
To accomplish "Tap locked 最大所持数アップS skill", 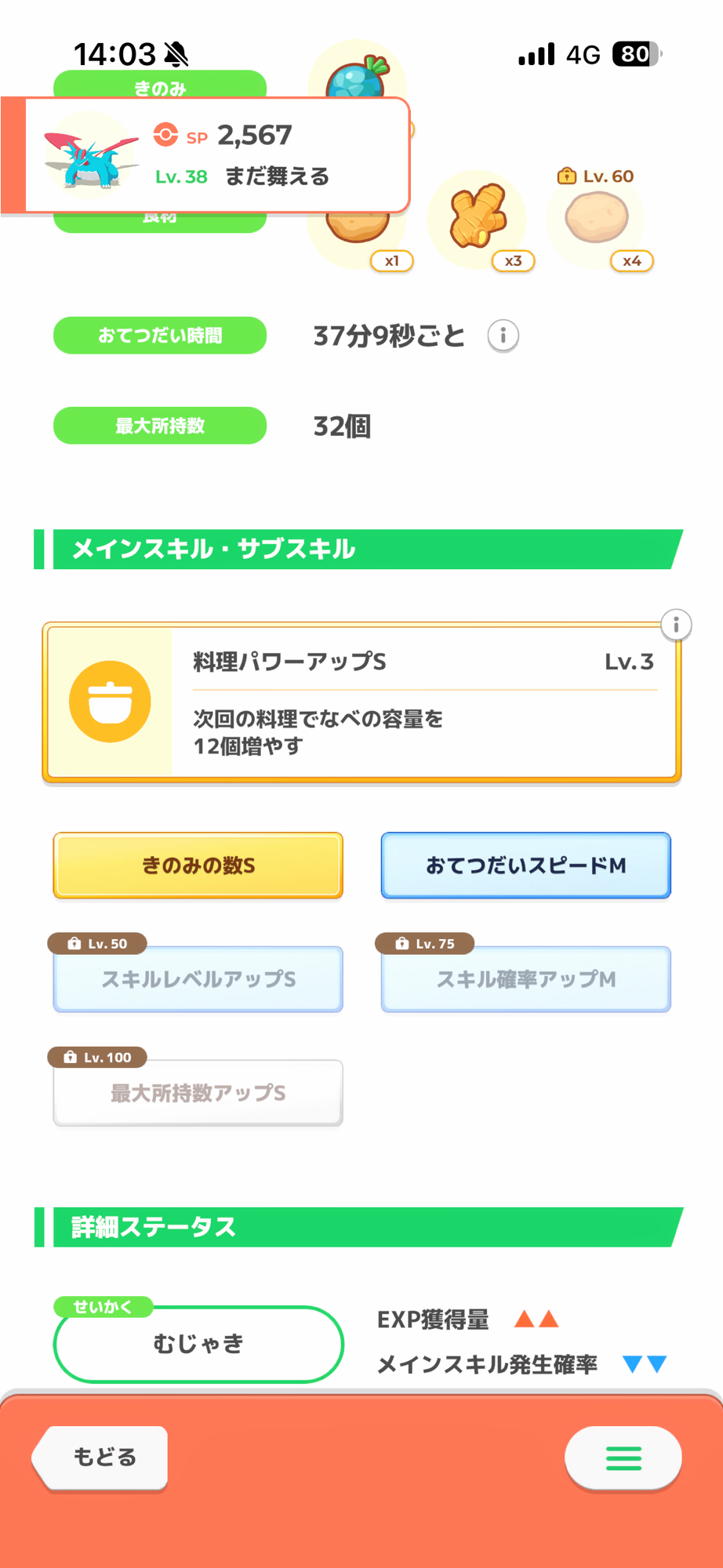I will click(198, 1093).
